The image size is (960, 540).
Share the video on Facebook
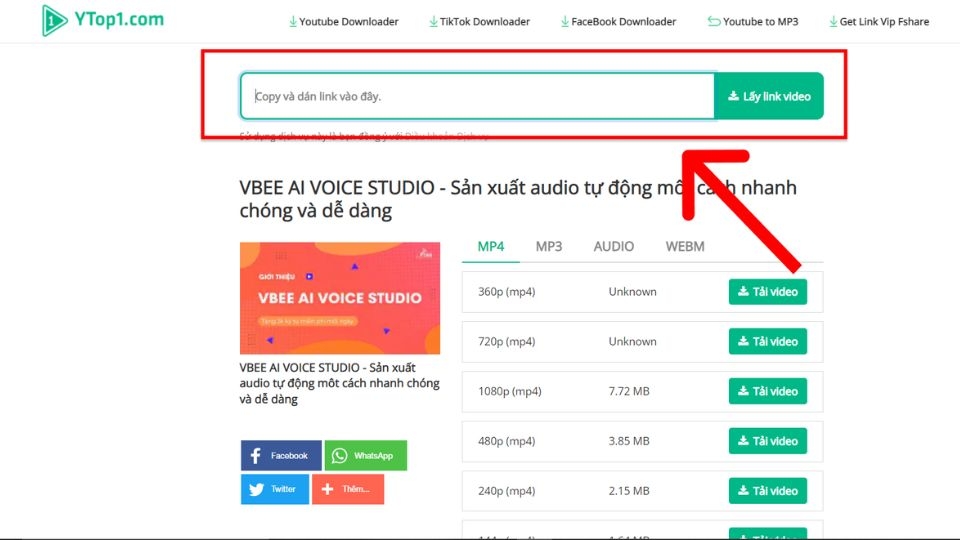pyautogui.click(x=281, y=456)
